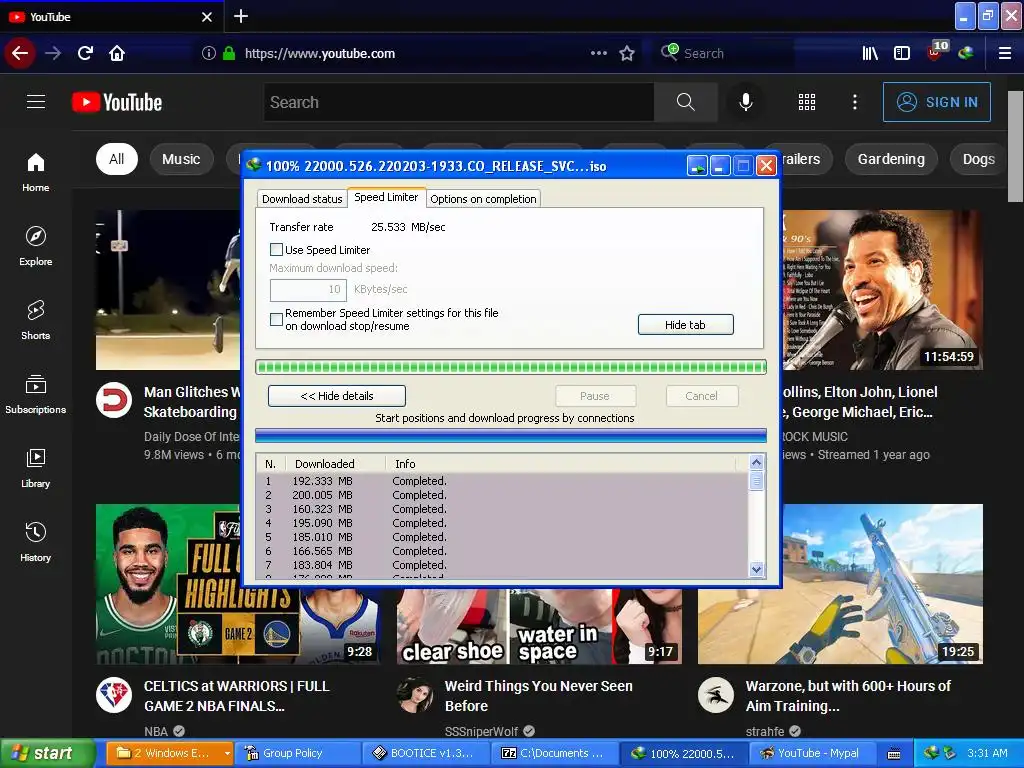Click the YouTube page vertical scrollbar

coord(1016,147)
